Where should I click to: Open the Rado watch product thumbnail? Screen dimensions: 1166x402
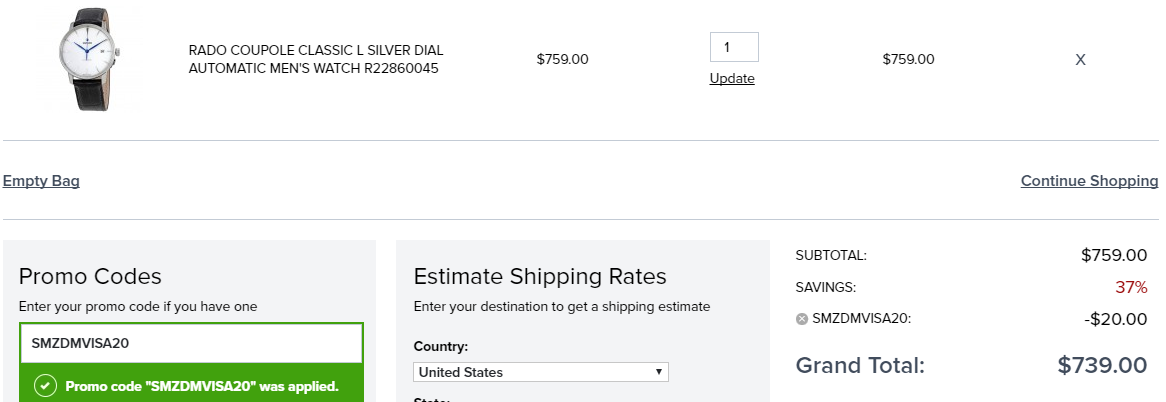(x=88, y=59)
